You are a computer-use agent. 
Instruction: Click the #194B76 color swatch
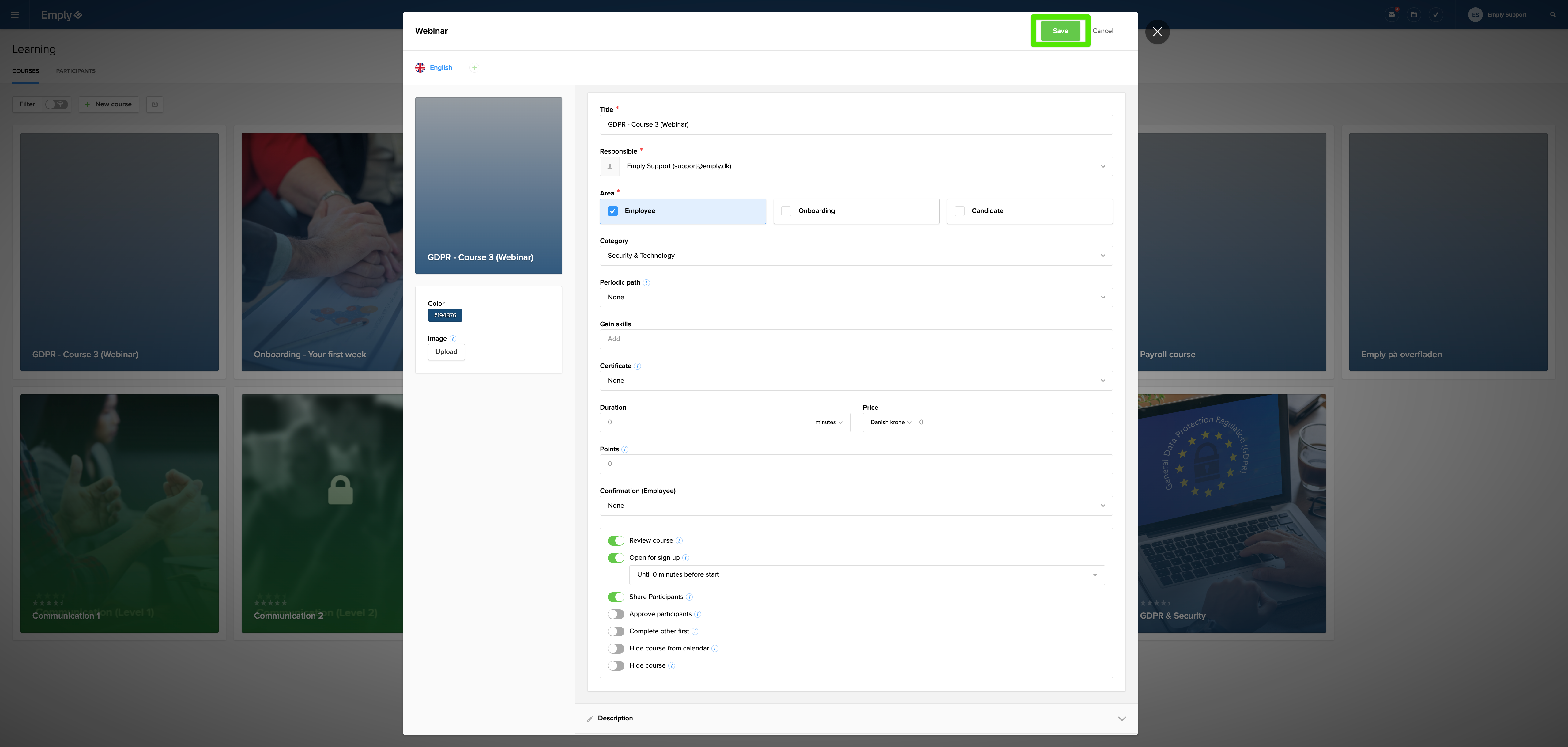point(445,315)
